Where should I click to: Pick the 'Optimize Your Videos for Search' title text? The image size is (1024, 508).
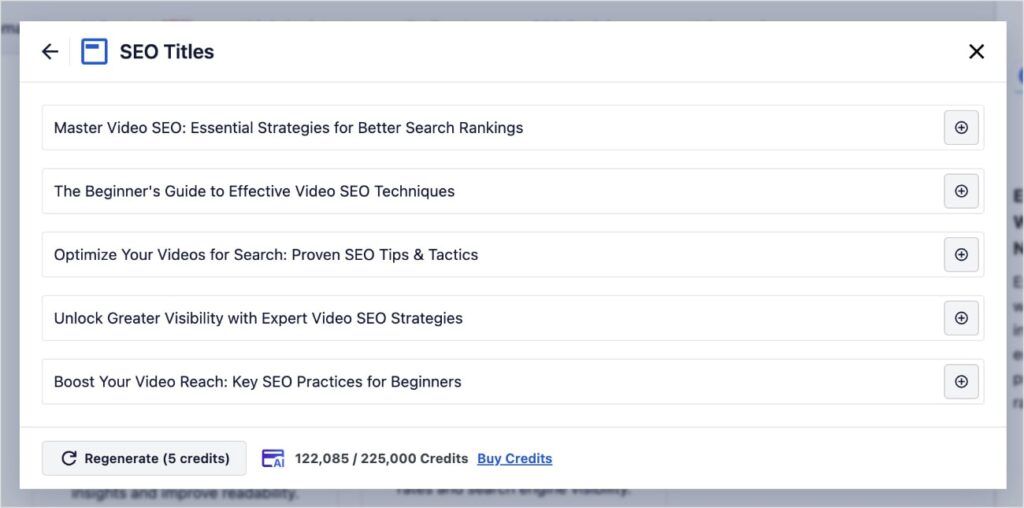[266, 255]
